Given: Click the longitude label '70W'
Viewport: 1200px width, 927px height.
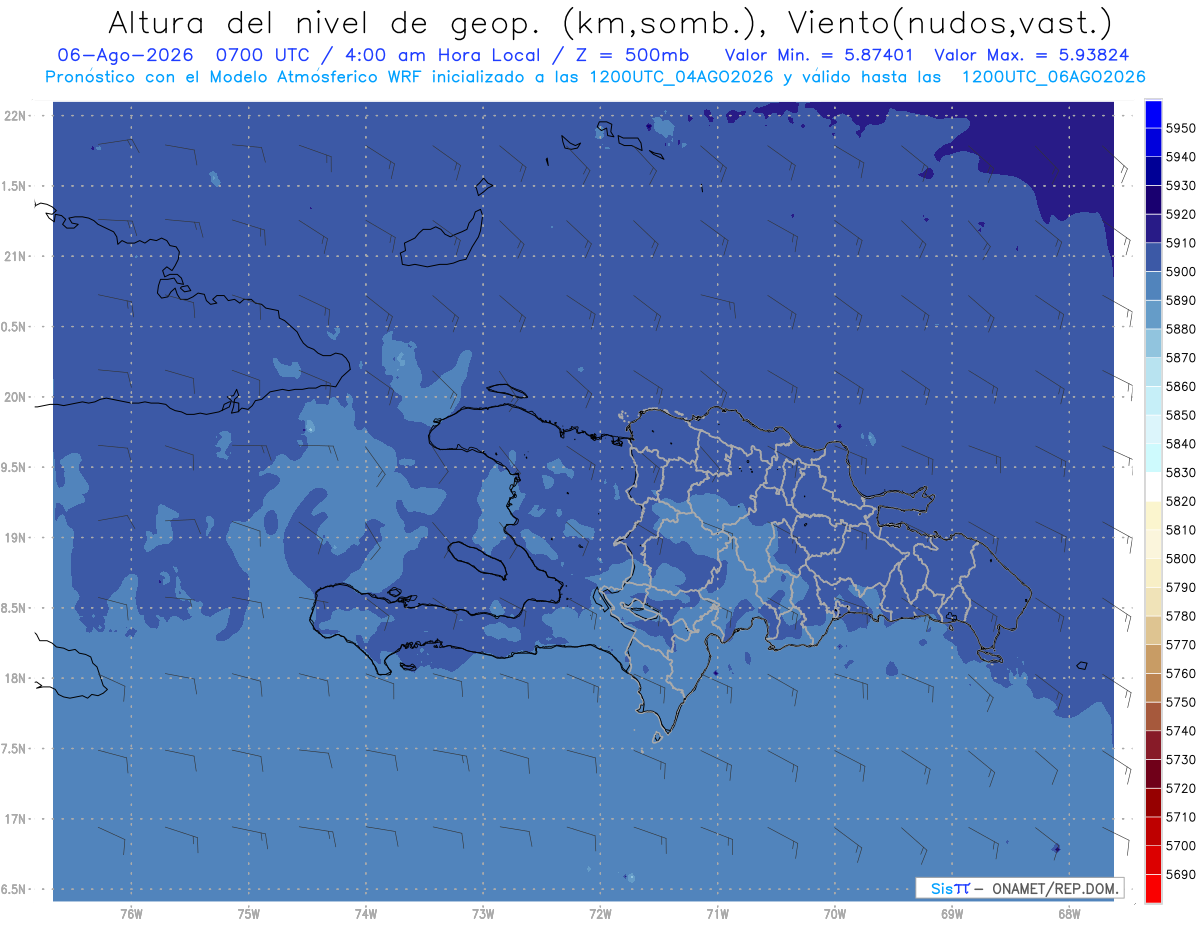Looking at the screenshot, I should [x=835, y=914].
